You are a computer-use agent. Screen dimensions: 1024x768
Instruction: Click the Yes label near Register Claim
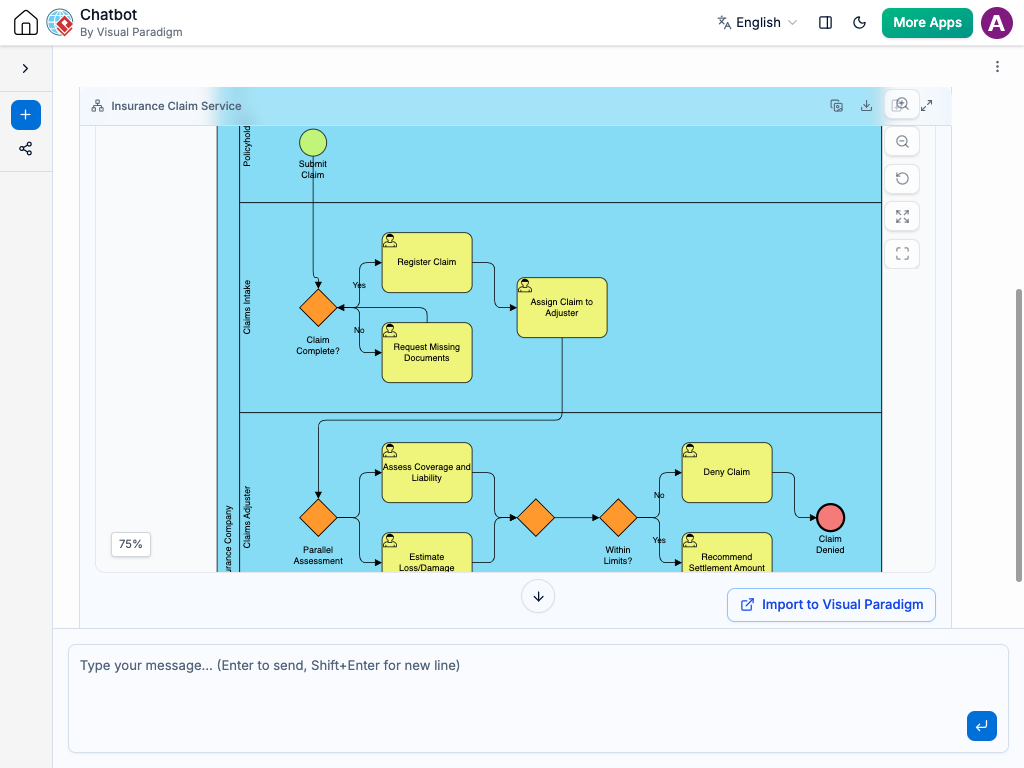pyautogui.click(x=359, y=285)
